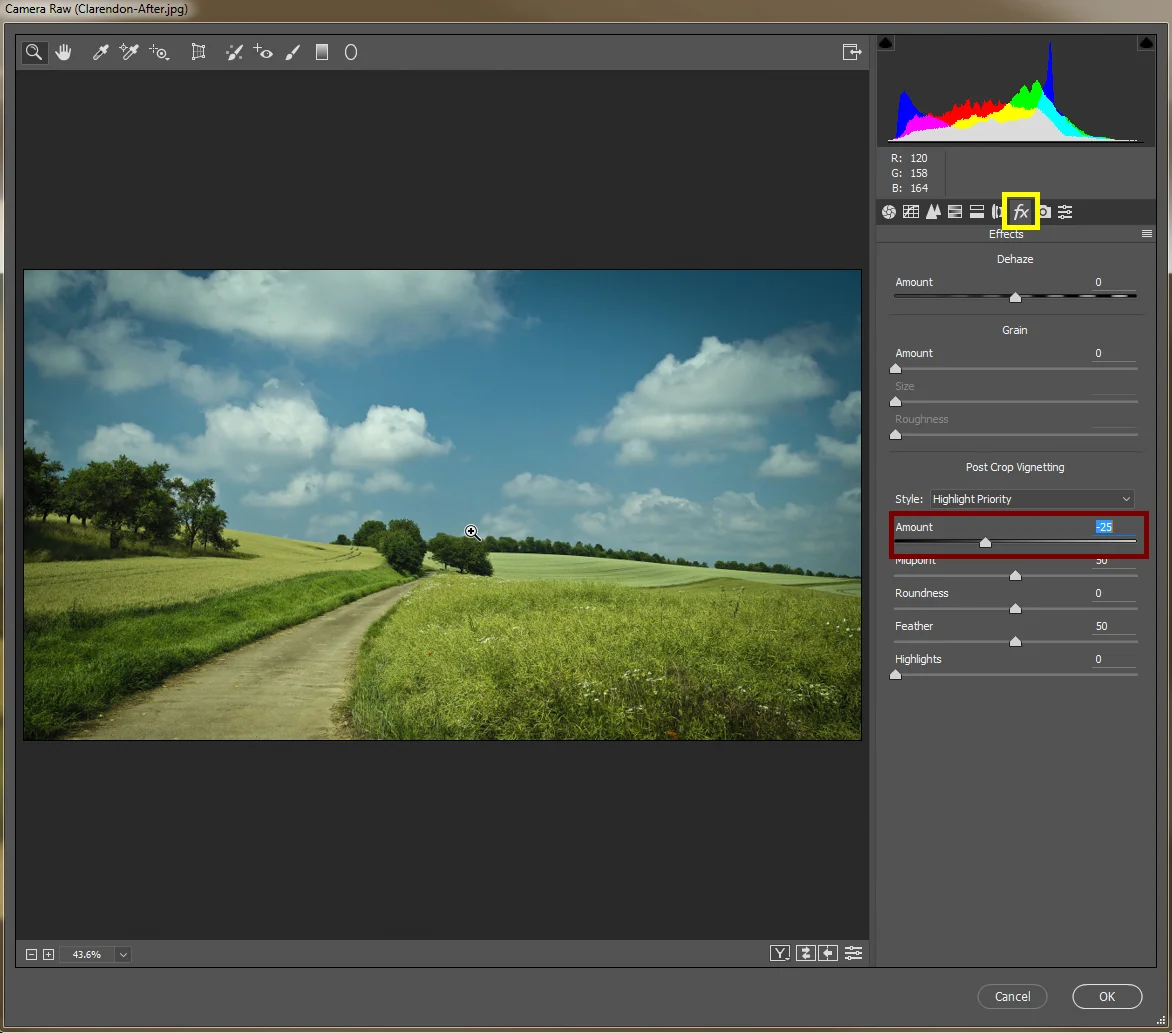Open the Style Highlight Priority dropdown
This screenshot has height=1033, width=1172.
[x=1031, y=499]
